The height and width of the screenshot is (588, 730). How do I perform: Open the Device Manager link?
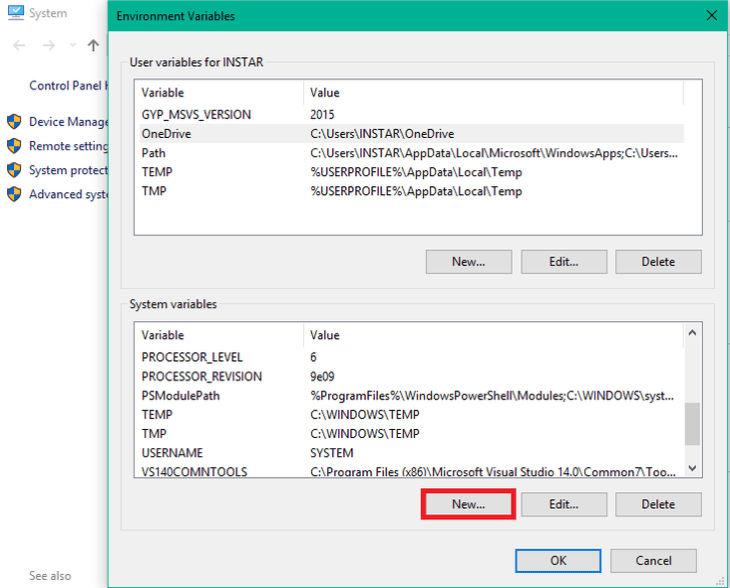click(68, 122)
